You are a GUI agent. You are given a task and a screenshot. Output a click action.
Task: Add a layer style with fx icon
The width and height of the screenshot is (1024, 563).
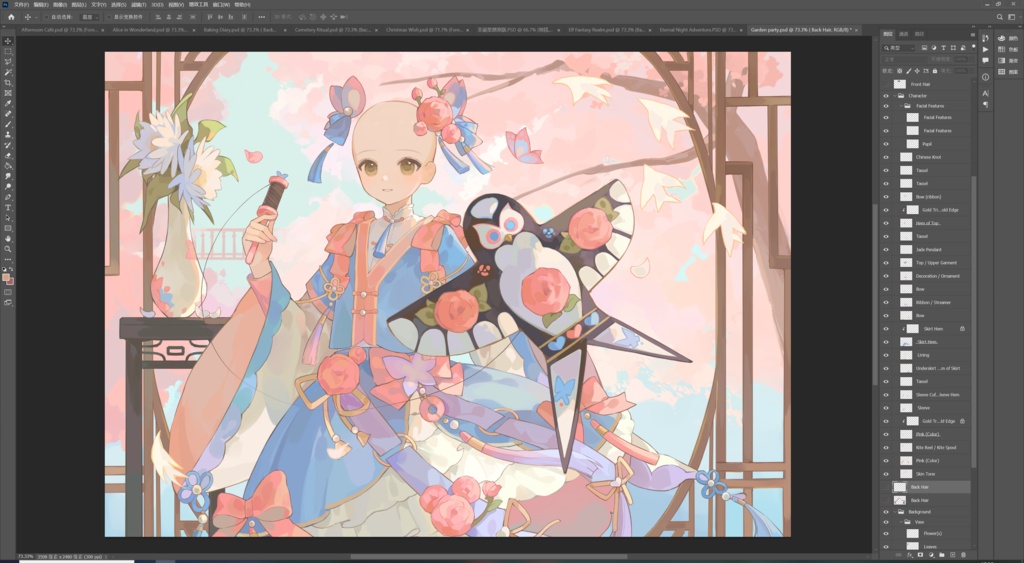coord(910,555)
